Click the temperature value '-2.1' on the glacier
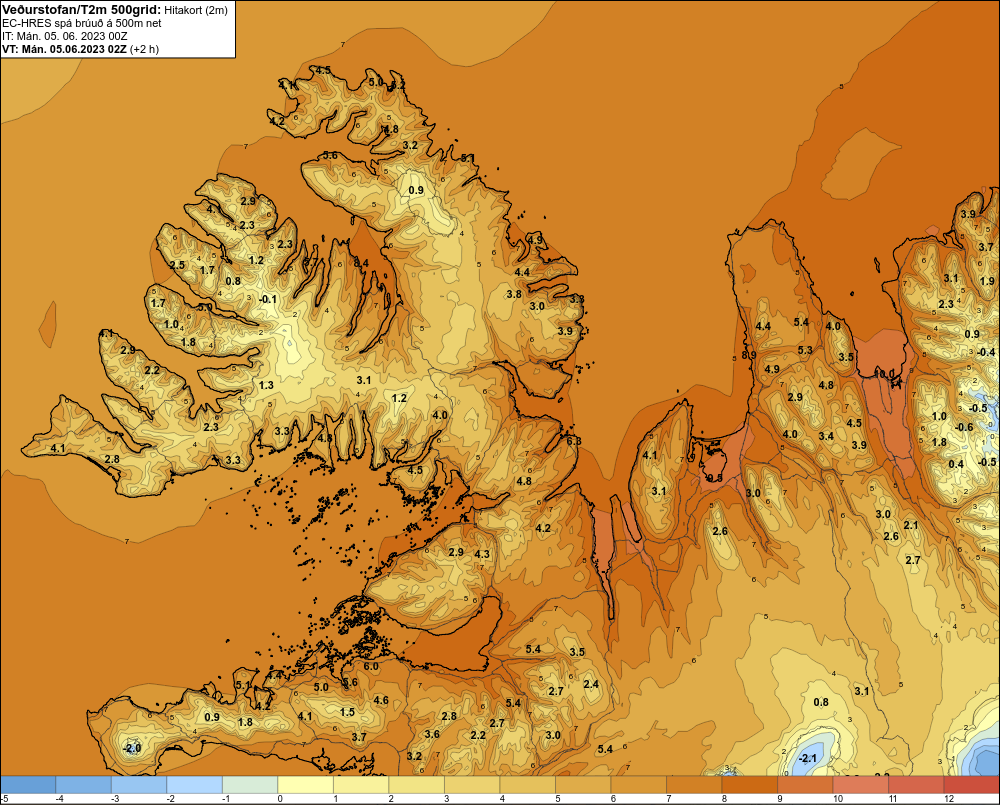The image size is (1000, 805). click(x=808, y=758)
